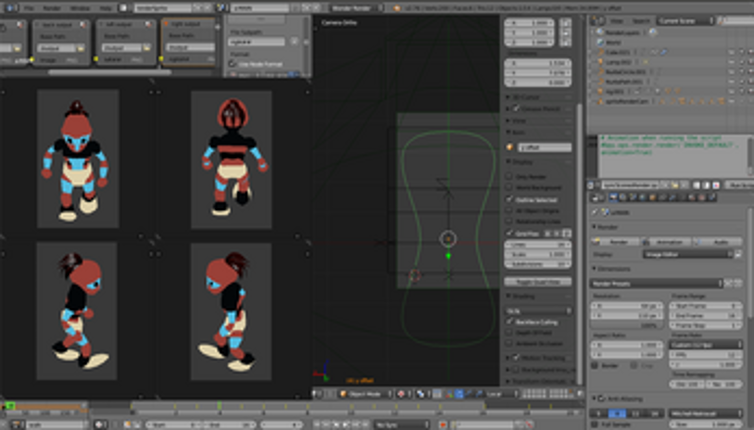Open the Scene properties tab
Screen dimensions: 754x430
(x=633, y=198)
